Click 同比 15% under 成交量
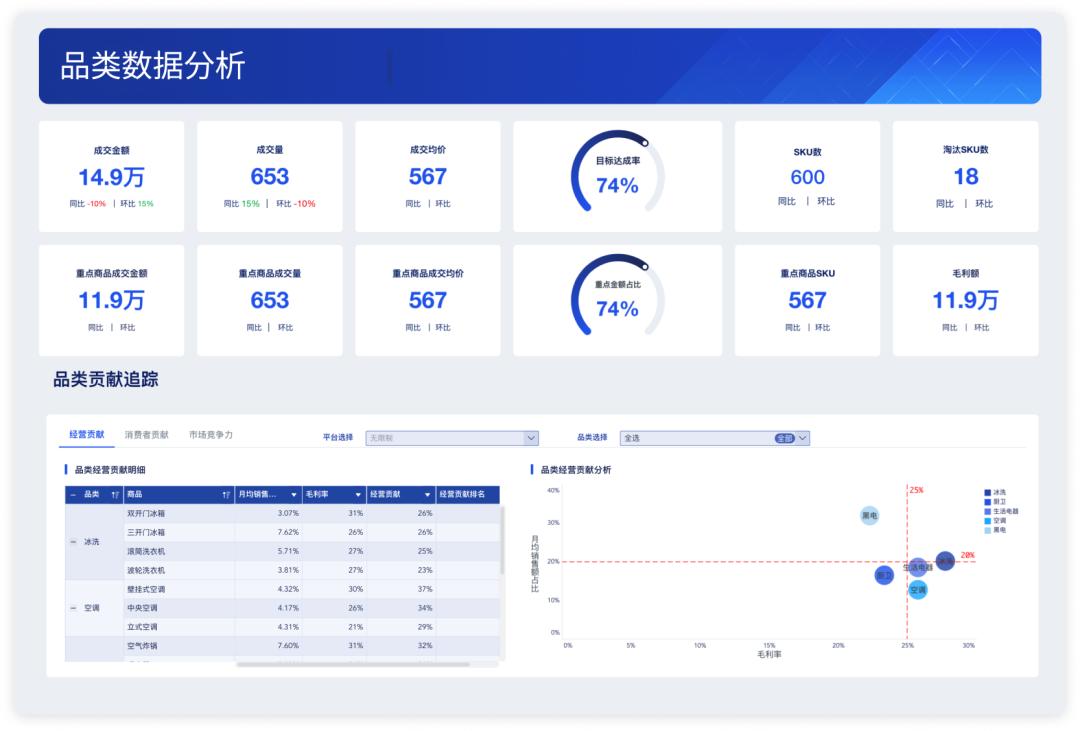1080x731 pixels. coord(242,204)
